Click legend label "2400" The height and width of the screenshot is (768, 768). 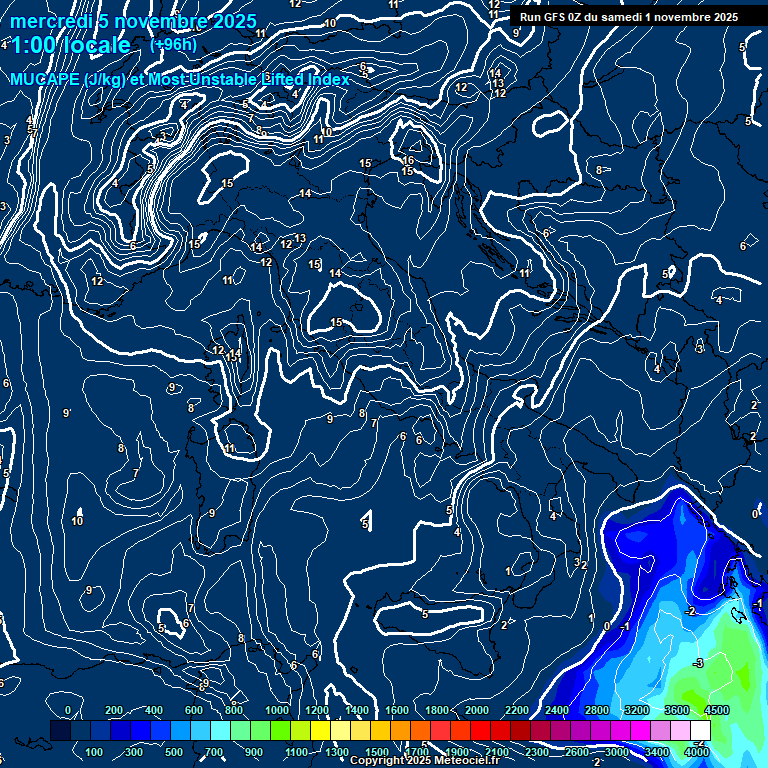[x=557, y=710]
